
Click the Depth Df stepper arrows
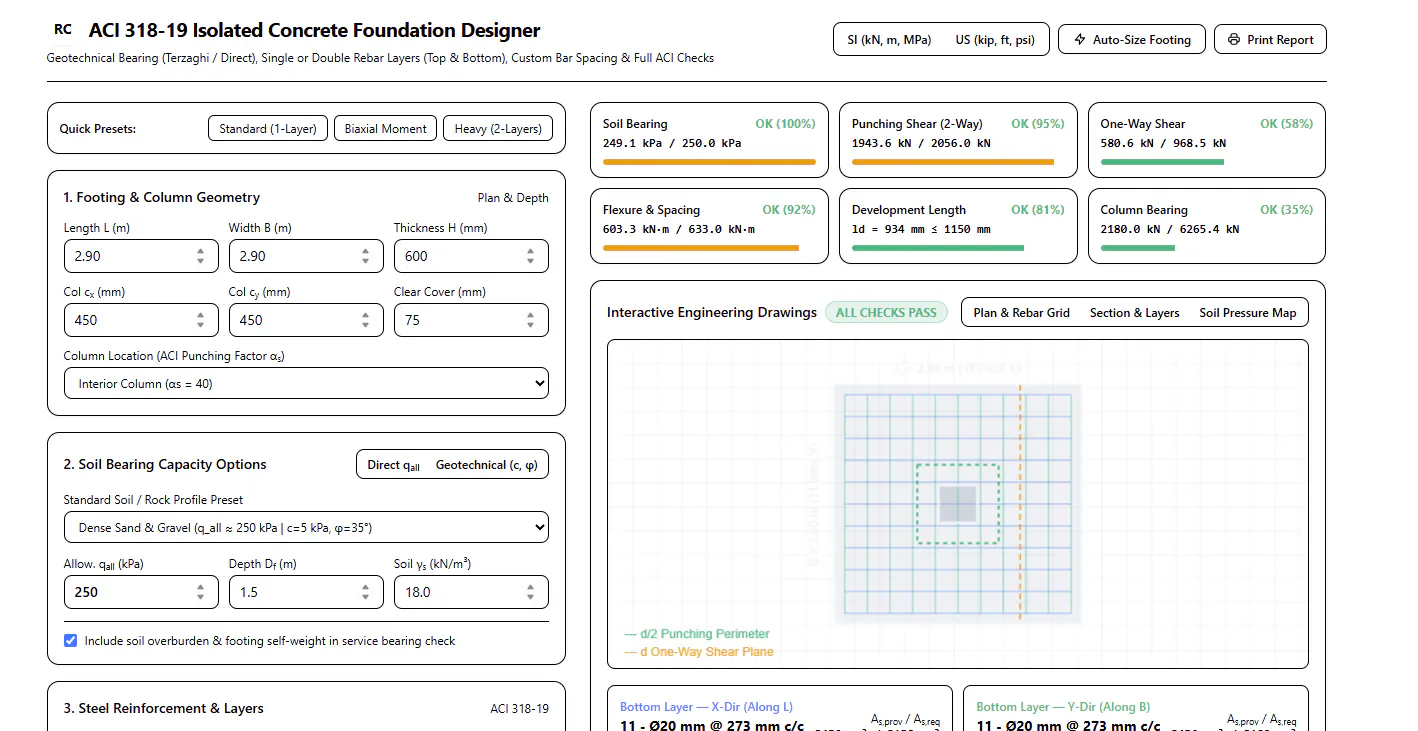365,592
